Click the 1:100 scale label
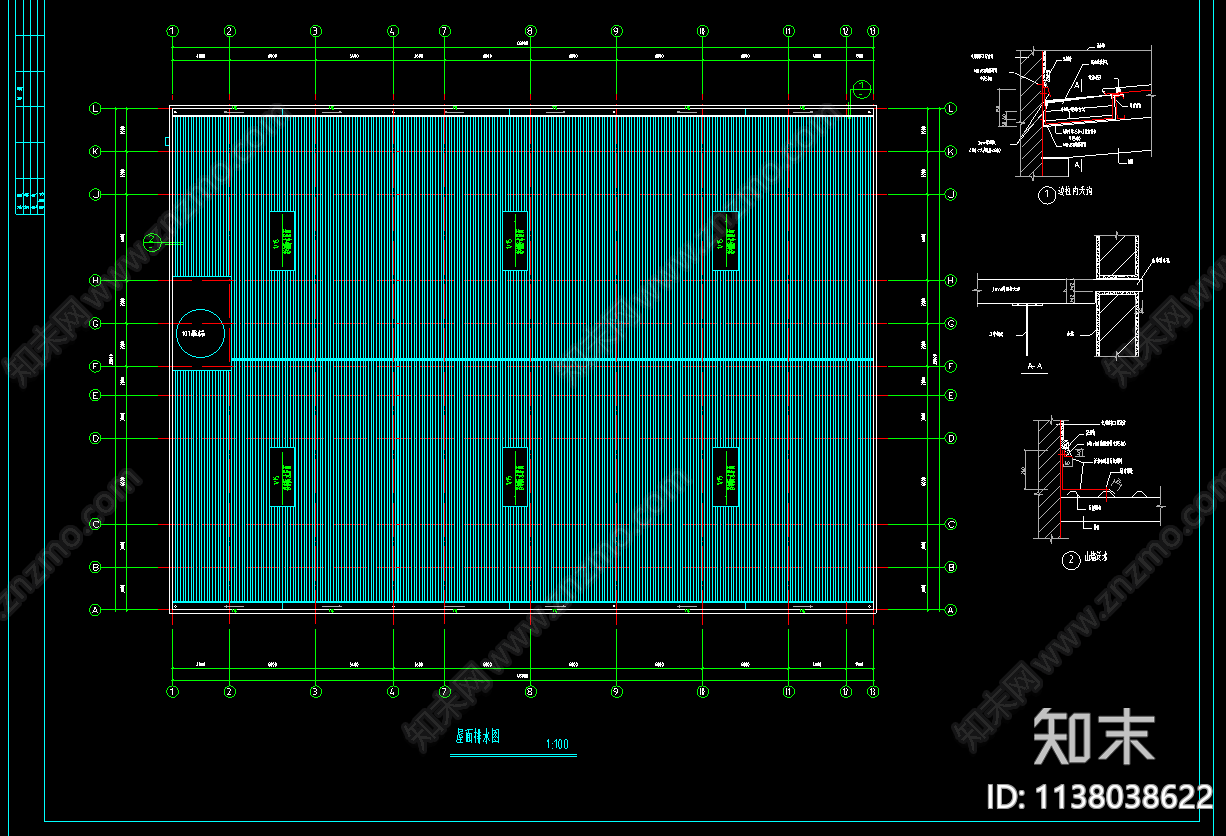This screenshot has width=1226, height=836. click(x=557, y=744)
